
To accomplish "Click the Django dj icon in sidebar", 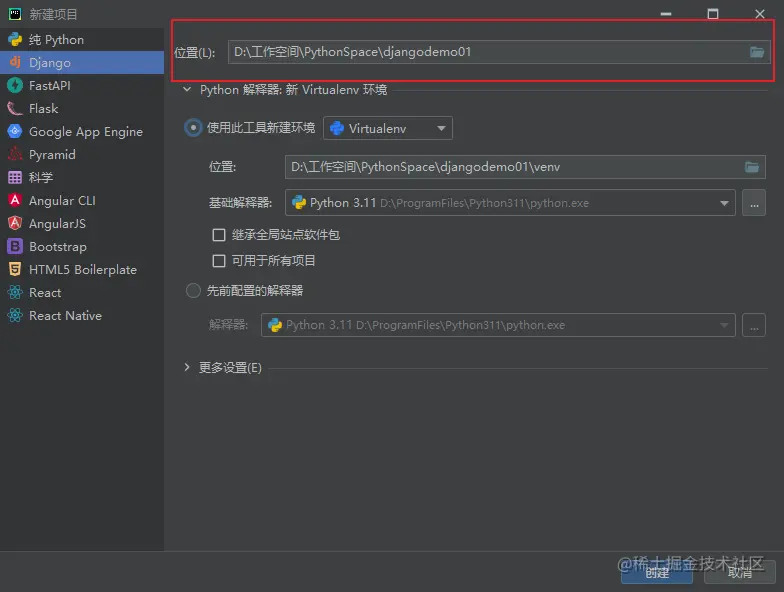I will [15, 62].
